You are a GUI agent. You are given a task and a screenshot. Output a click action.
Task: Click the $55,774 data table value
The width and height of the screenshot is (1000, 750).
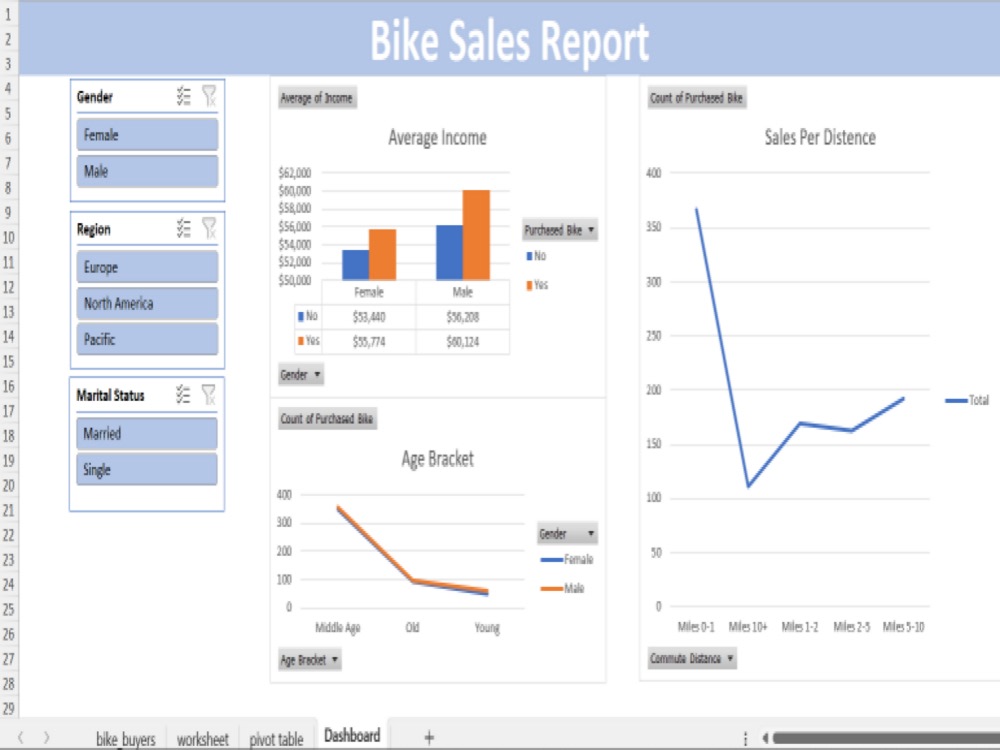pos(369,341)
